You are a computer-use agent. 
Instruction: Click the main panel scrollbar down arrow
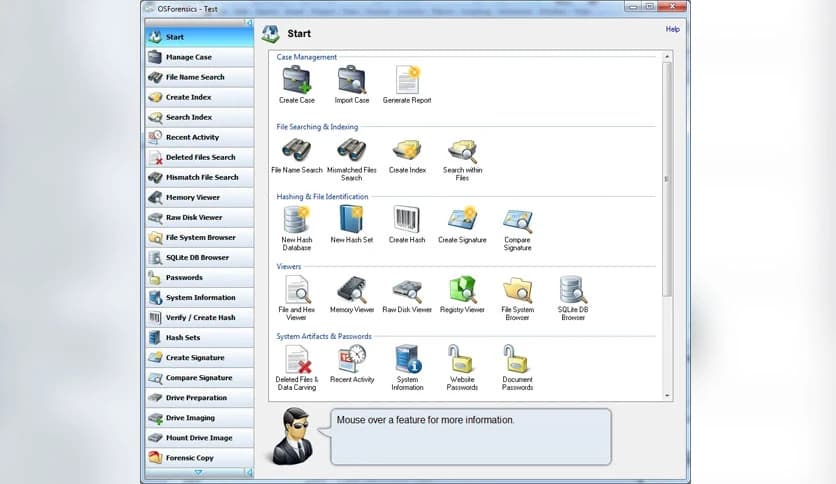(667, 396)
